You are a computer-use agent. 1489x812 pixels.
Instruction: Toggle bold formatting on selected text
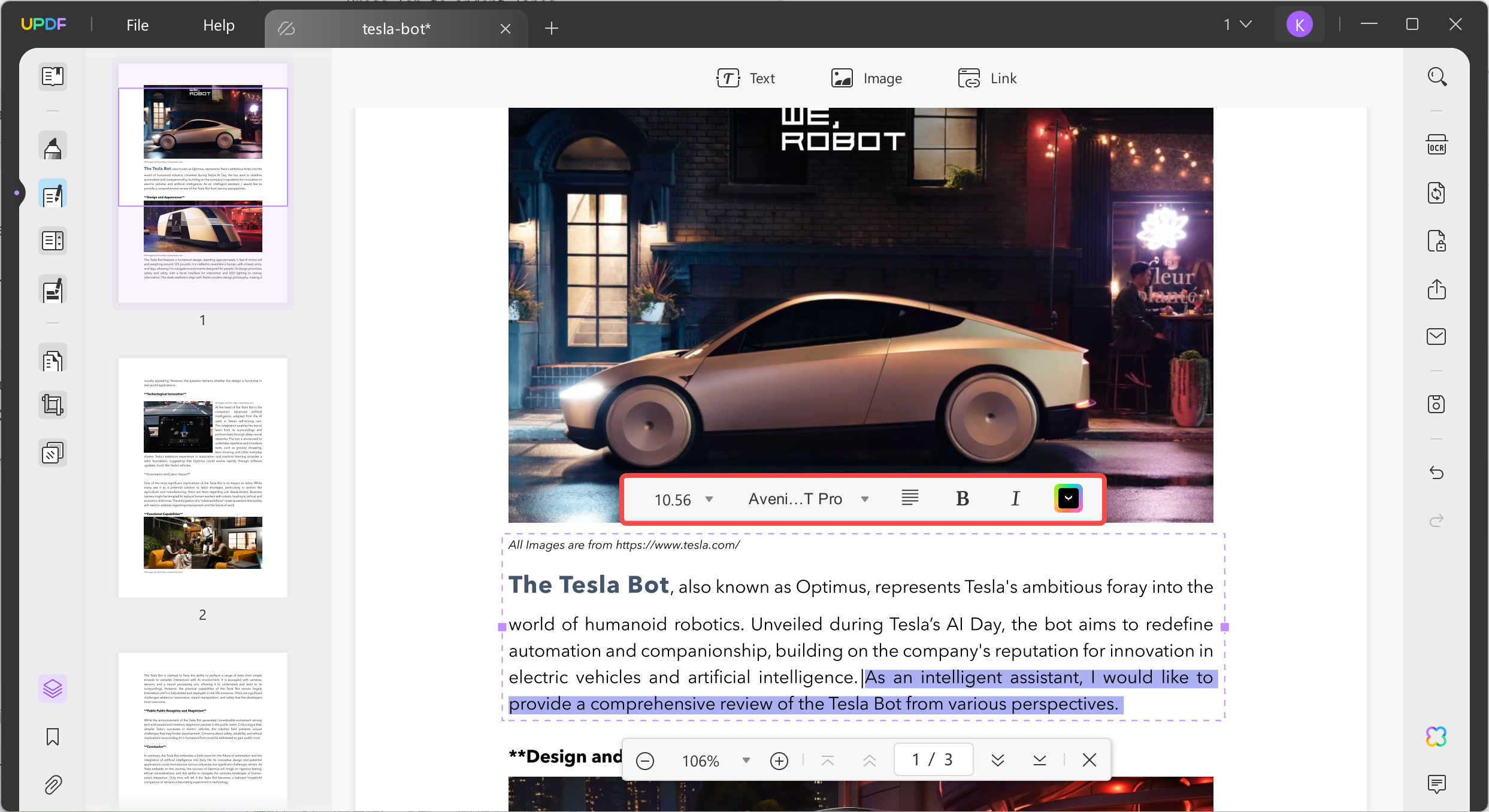pyautogui.click(x=963, y=499)
